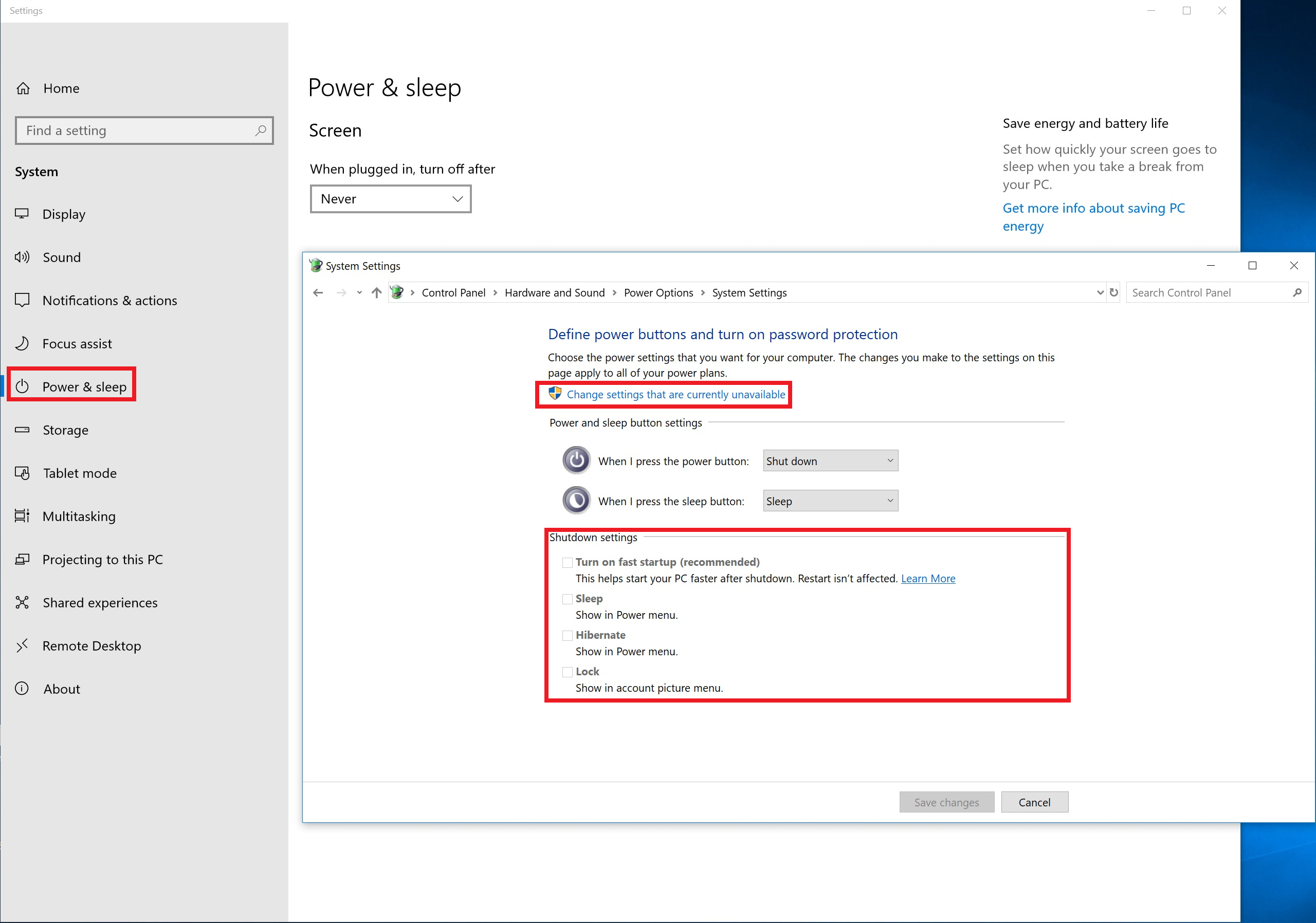Minimize the System Settings window
Screen dimensions: 1316x923
[x=1211, y=265]
